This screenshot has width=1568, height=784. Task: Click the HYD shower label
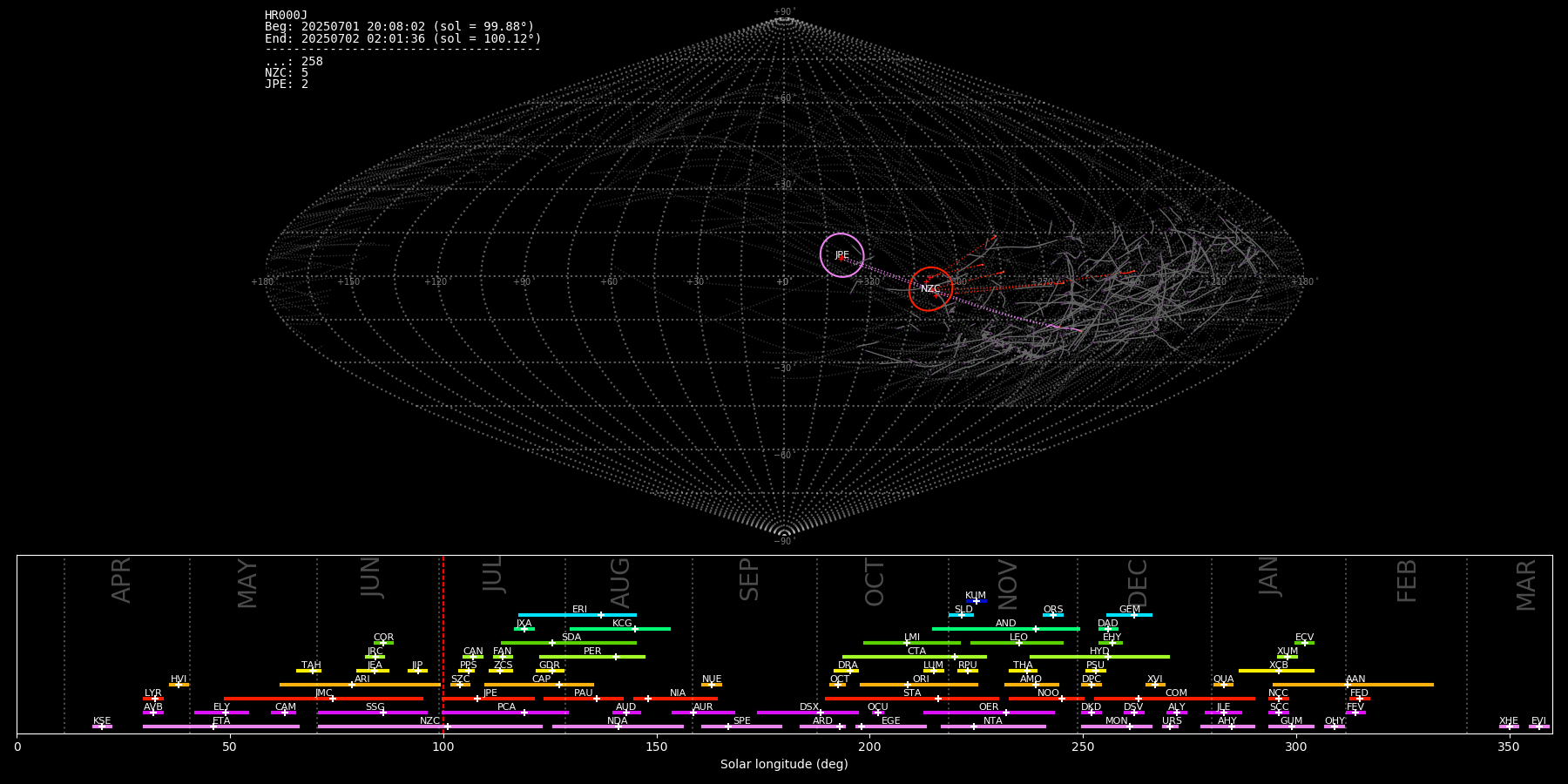(1099, 652)
